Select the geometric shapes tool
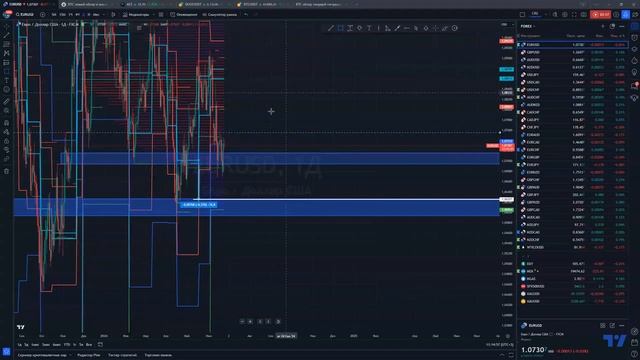Viewport: 640px width, 360px height. [x=7, y=71]
